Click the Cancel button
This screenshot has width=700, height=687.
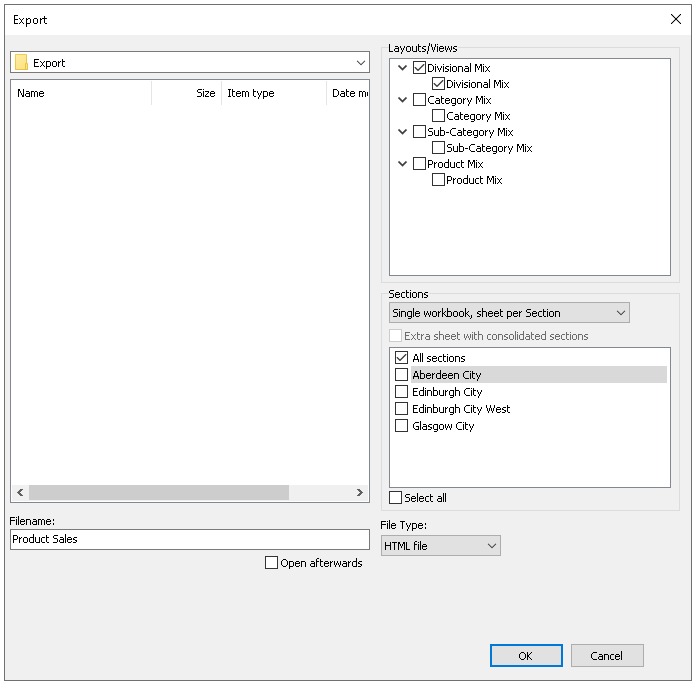click(606, 656)
